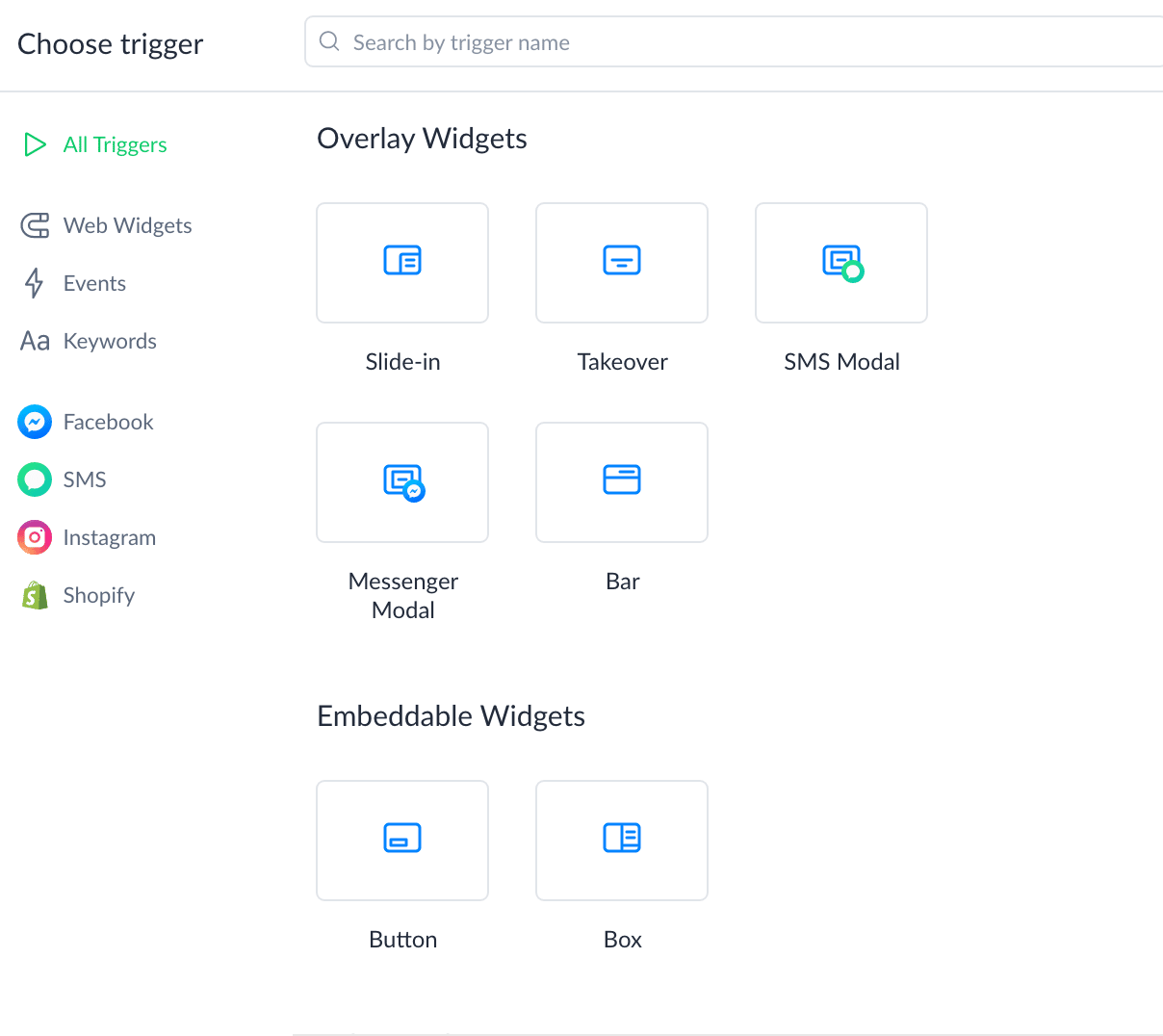Click the Slide-in label
The height and width of the screenshot is (1036, 1163).
pyautogui.click(x=402, y=362)
